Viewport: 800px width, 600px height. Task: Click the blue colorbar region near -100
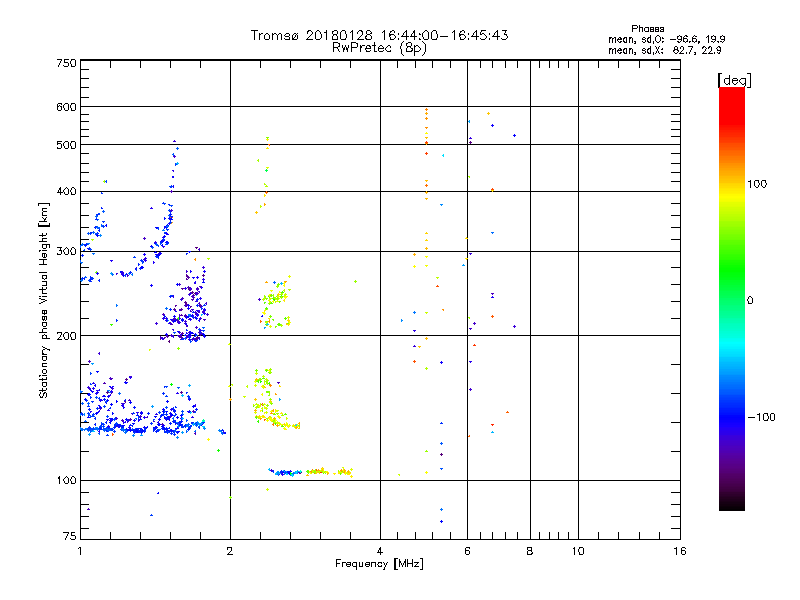[732, 417]
